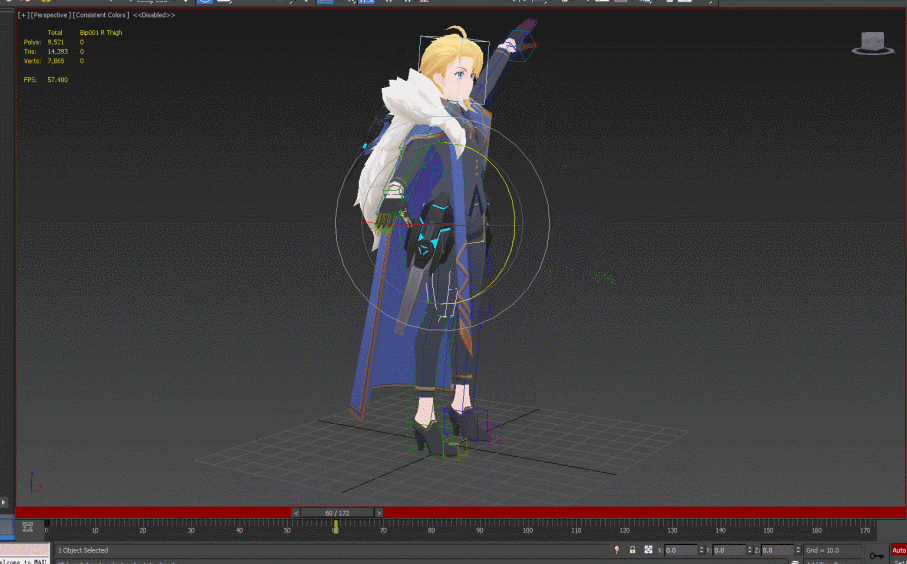The image size is (907, 564).
Task: Click the X coordinate spinner arrows
Action: click(x=702, y=550)
